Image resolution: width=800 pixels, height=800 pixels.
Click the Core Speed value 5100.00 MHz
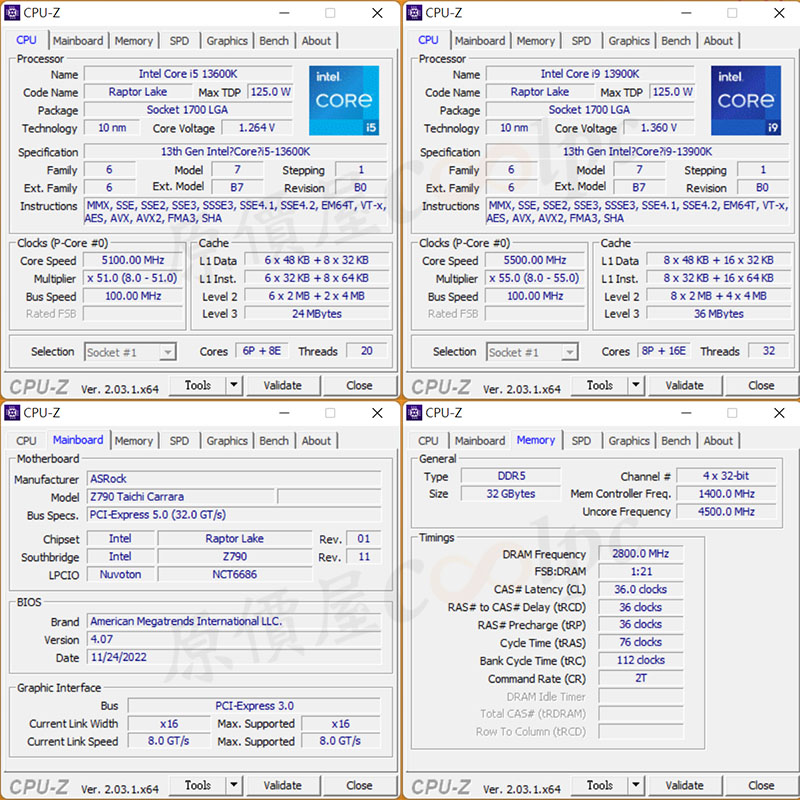pyautogui.click(x=133, y=260)
